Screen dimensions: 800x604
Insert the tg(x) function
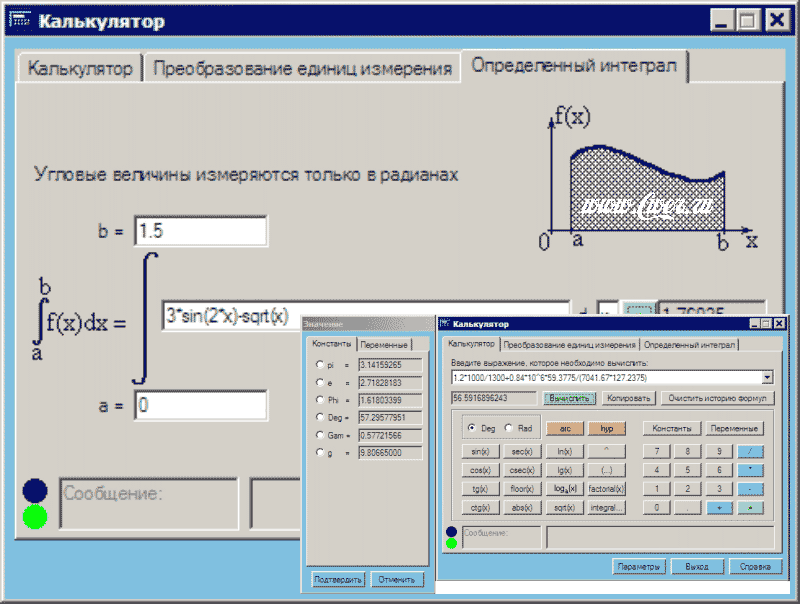(480, 489)
